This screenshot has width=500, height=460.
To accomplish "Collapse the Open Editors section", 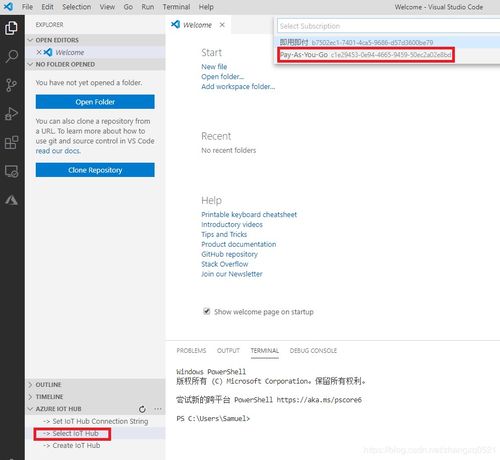I will click(x=31, y=40).
